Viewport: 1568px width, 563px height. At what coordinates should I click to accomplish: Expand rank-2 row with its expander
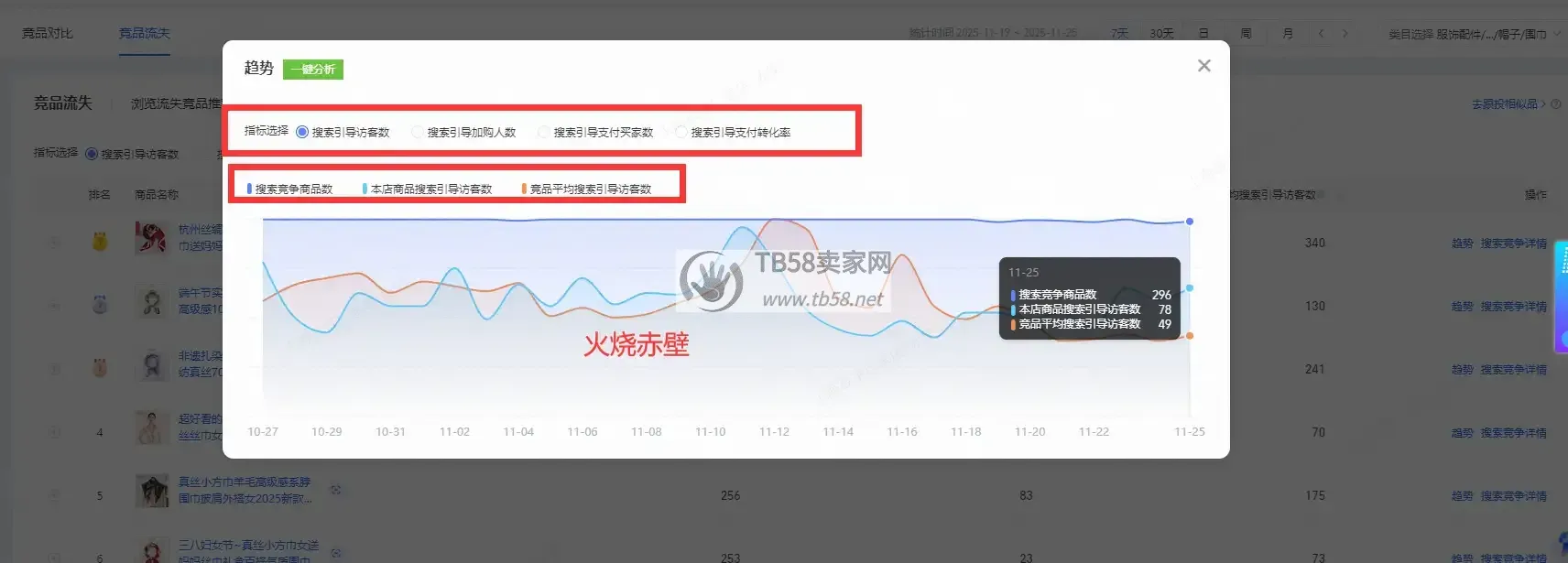[x=55, y=306]
